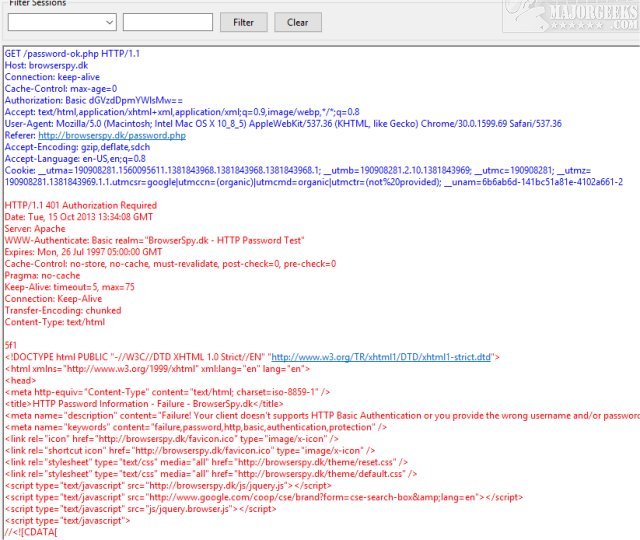Select the Transfer-Encoding: chunked line
The image size is (640, 540).
coord(63,311)
